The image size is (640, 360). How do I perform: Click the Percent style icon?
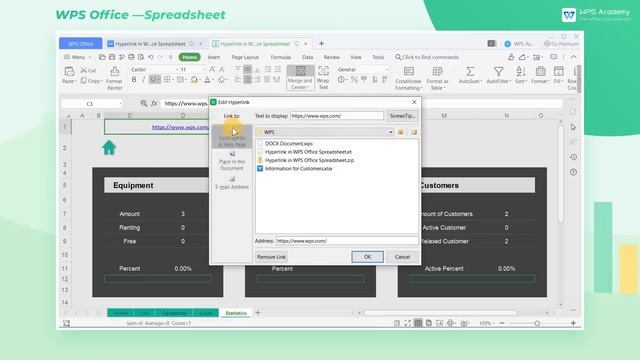point(354,80)
